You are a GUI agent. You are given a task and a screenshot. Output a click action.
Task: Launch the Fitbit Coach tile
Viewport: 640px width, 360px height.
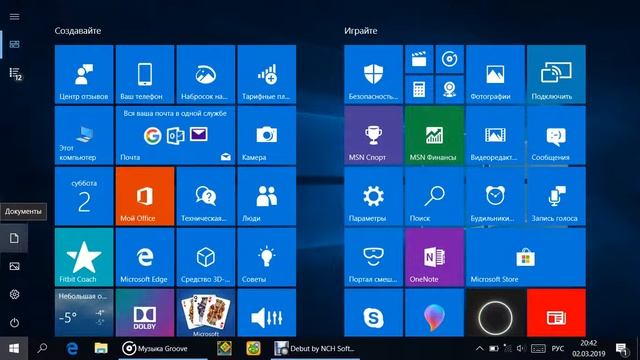pos(84,257)
